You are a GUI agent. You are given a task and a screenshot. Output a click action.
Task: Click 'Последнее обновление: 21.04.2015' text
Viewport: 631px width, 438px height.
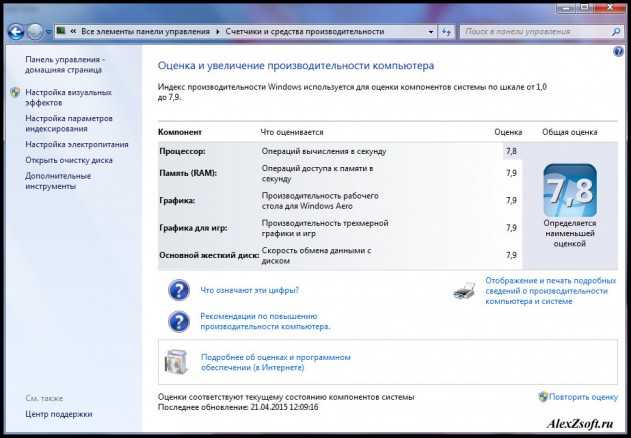(x=238, y=407)
